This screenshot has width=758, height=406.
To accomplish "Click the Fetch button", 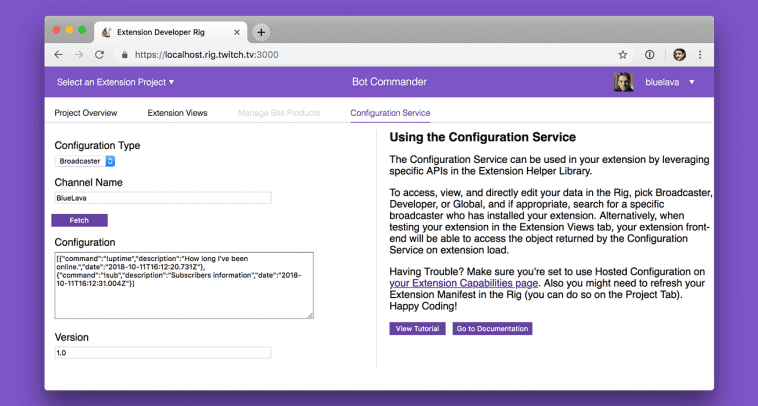I will (79, 220).
